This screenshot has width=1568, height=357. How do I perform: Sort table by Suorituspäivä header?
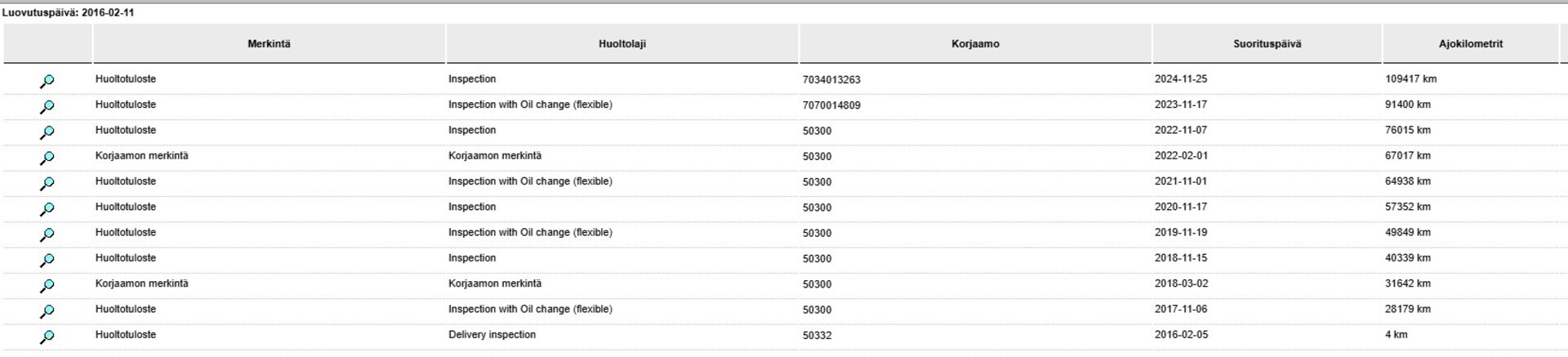(1267, 44)
